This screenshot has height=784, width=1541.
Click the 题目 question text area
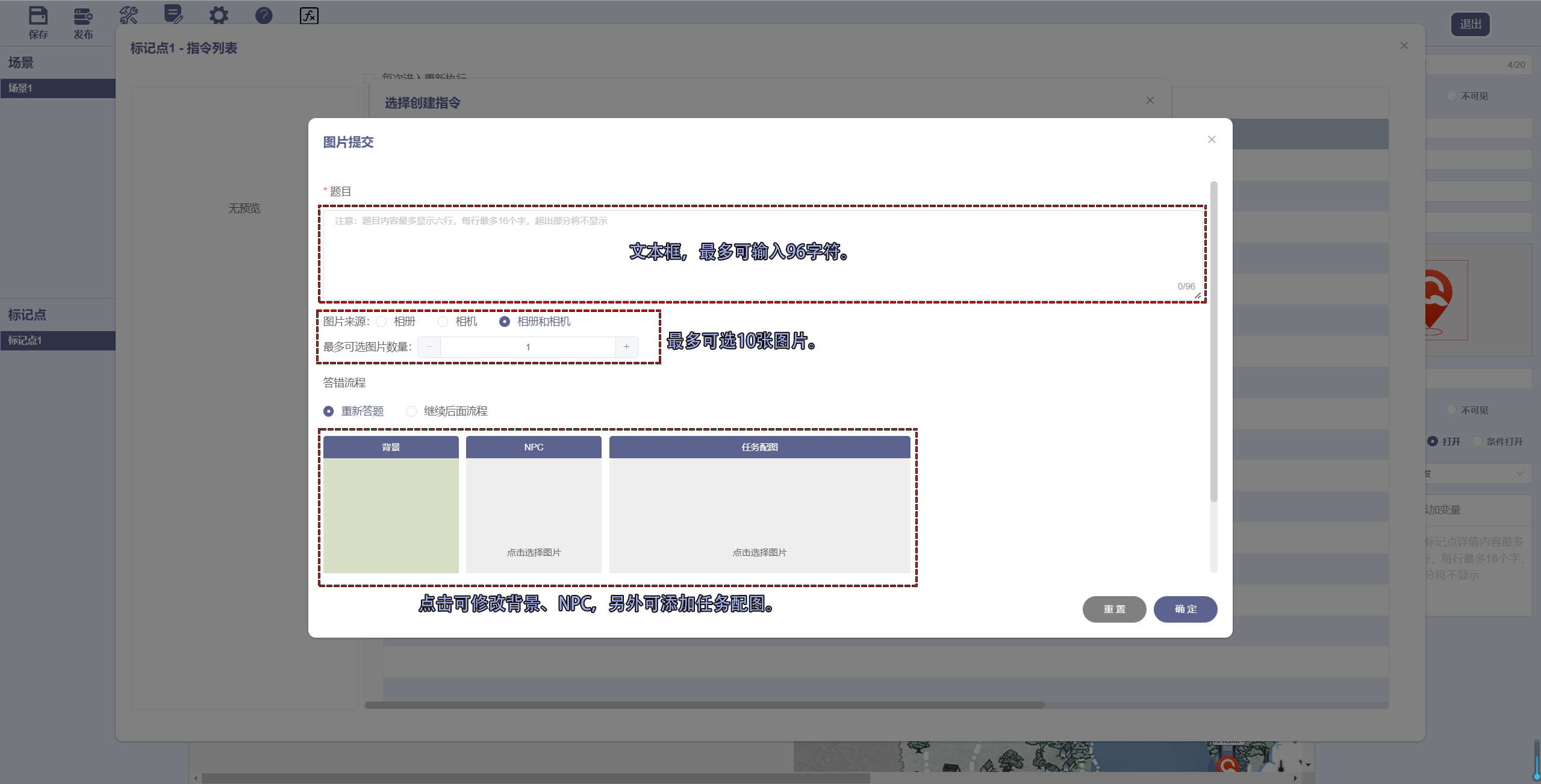tap(762, 253)
